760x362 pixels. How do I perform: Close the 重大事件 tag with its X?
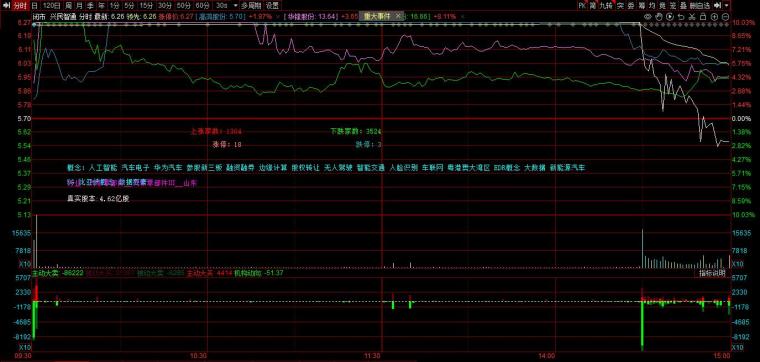(398, 16)
